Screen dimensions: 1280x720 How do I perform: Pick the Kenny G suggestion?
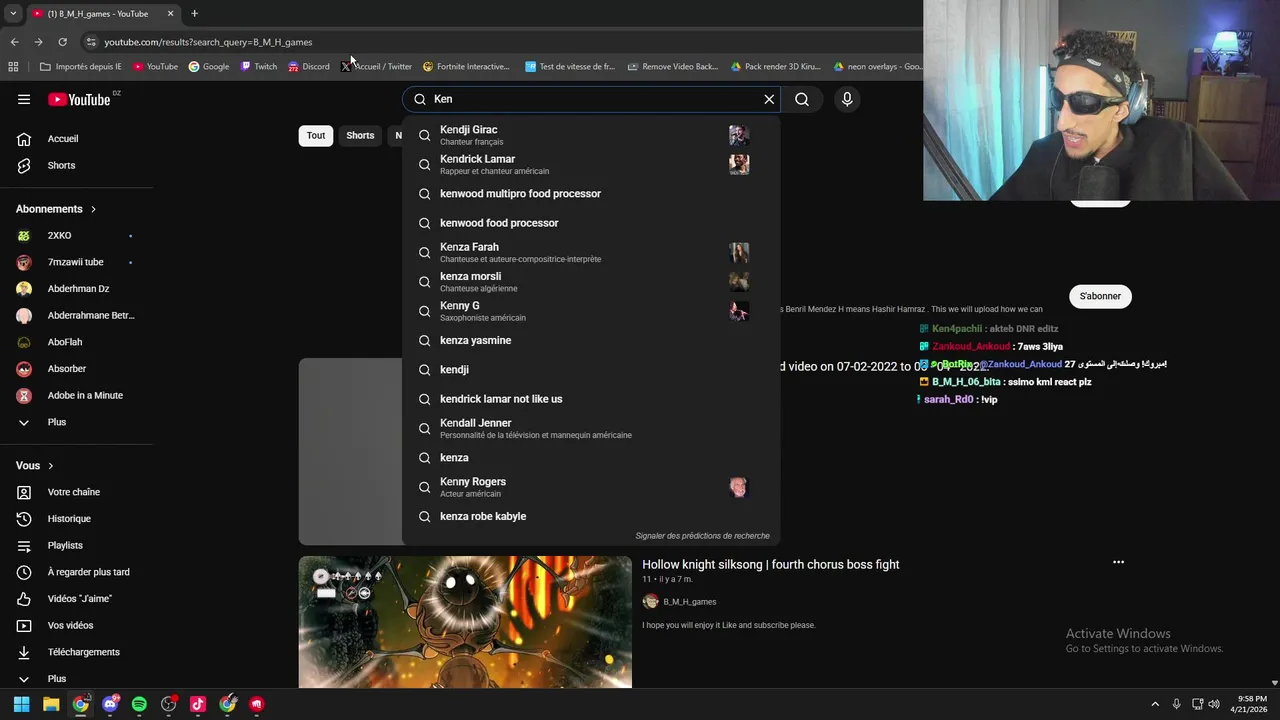point(591,311)
